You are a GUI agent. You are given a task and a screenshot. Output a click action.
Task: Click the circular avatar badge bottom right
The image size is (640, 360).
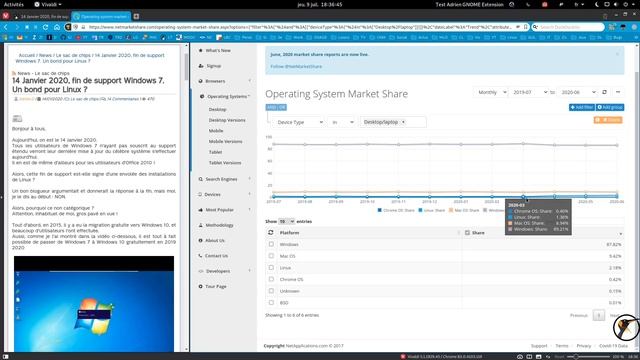(626, 327)
